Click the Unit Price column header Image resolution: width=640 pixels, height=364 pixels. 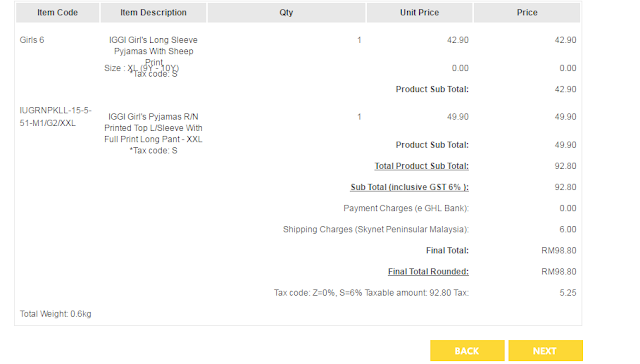[x=419, y=13]
